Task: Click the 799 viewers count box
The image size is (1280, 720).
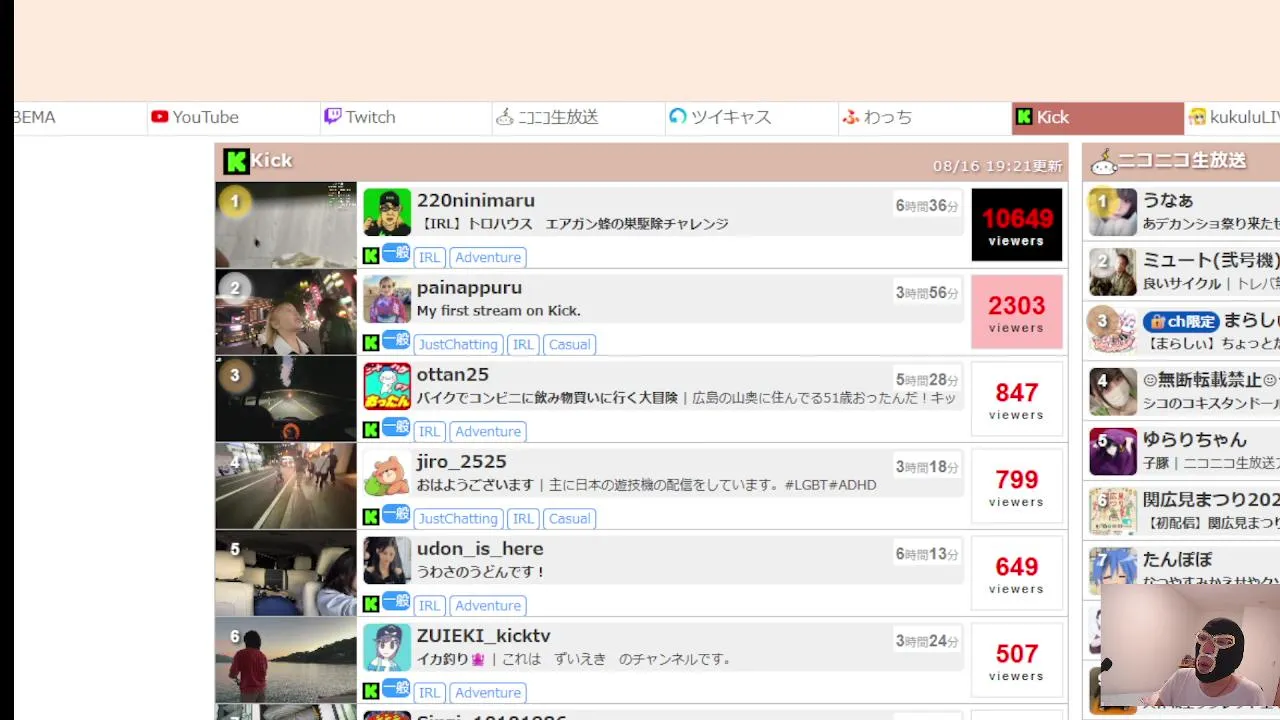Action: pos(1017,486)
